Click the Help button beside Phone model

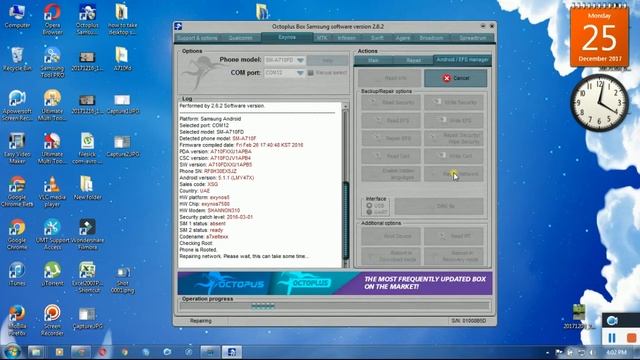pyautogui.click(x=327, y=60)
